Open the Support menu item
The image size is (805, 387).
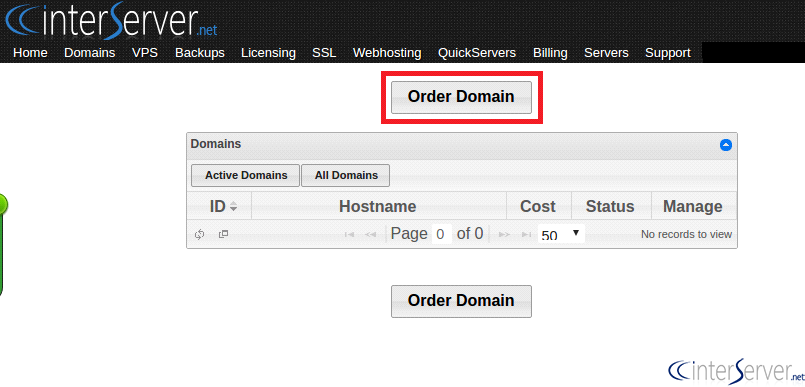pyautogui.click(x=668, y=53)
